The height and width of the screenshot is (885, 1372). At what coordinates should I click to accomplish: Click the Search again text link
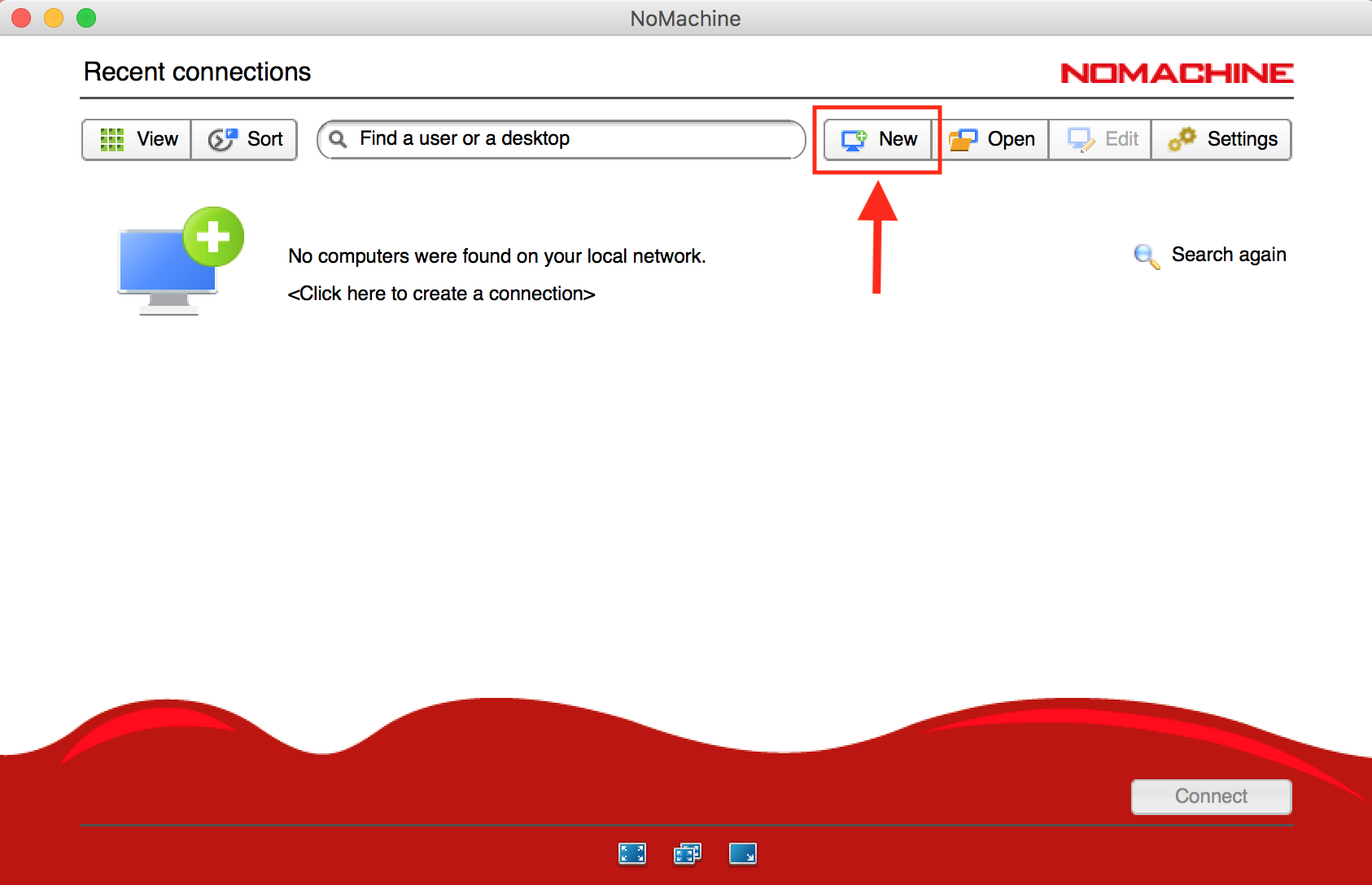point(1228,255)
